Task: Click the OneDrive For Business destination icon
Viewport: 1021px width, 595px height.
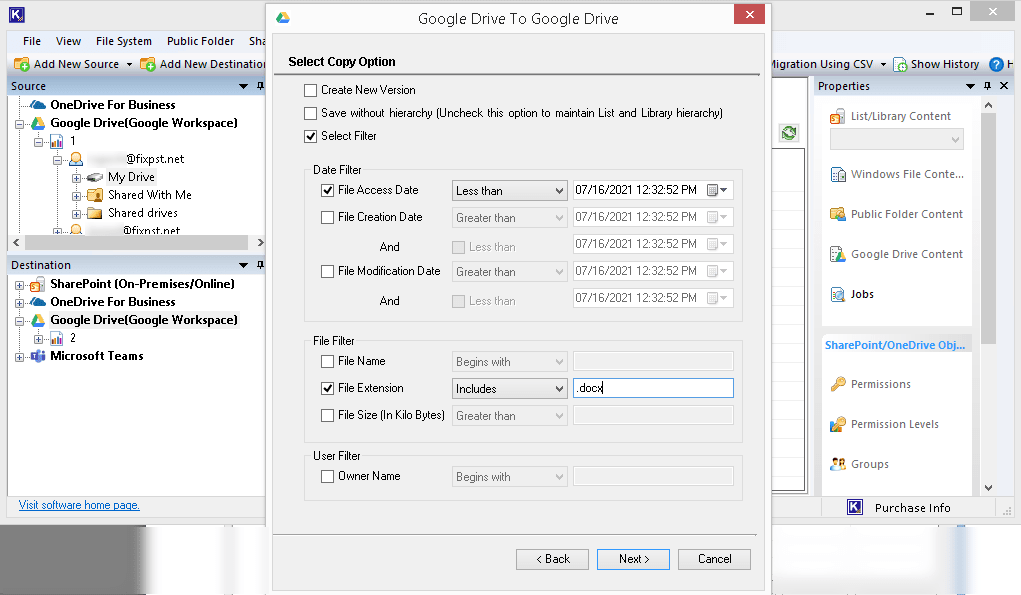Action: tap(38, 302)
